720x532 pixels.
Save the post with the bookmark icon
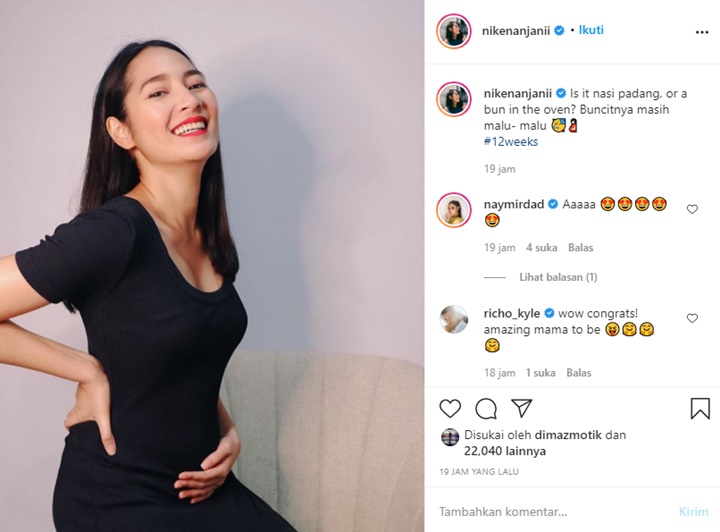click(700, 408)
